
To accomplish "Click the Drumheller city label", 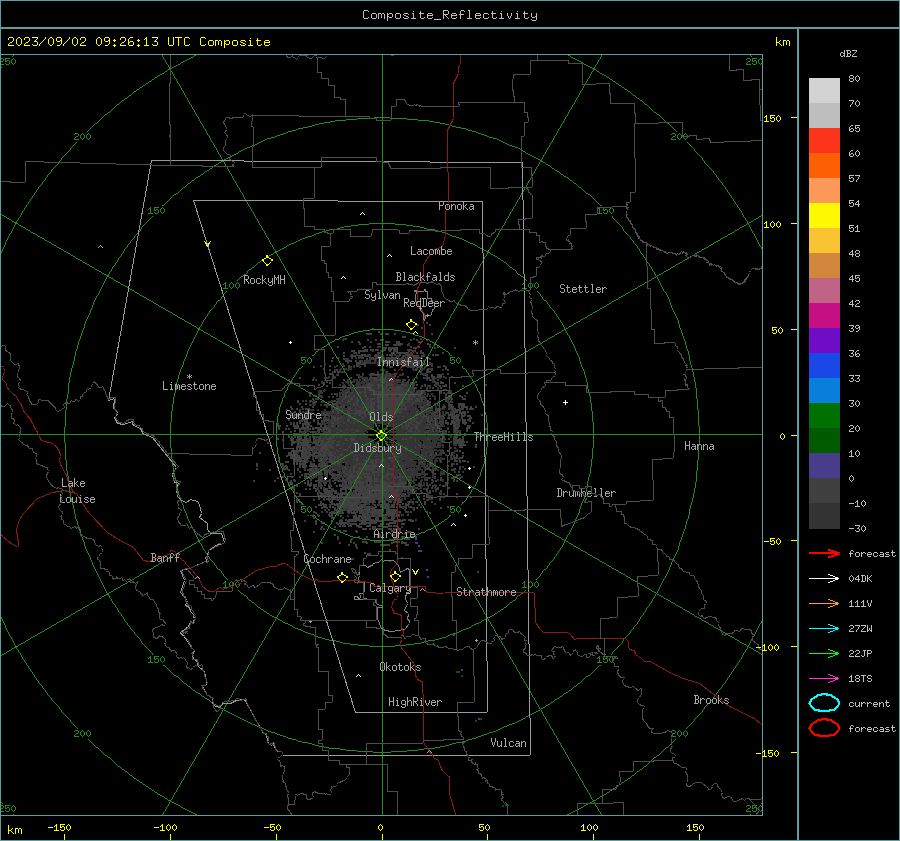I will pyautogui.click(x=586, y=493).
